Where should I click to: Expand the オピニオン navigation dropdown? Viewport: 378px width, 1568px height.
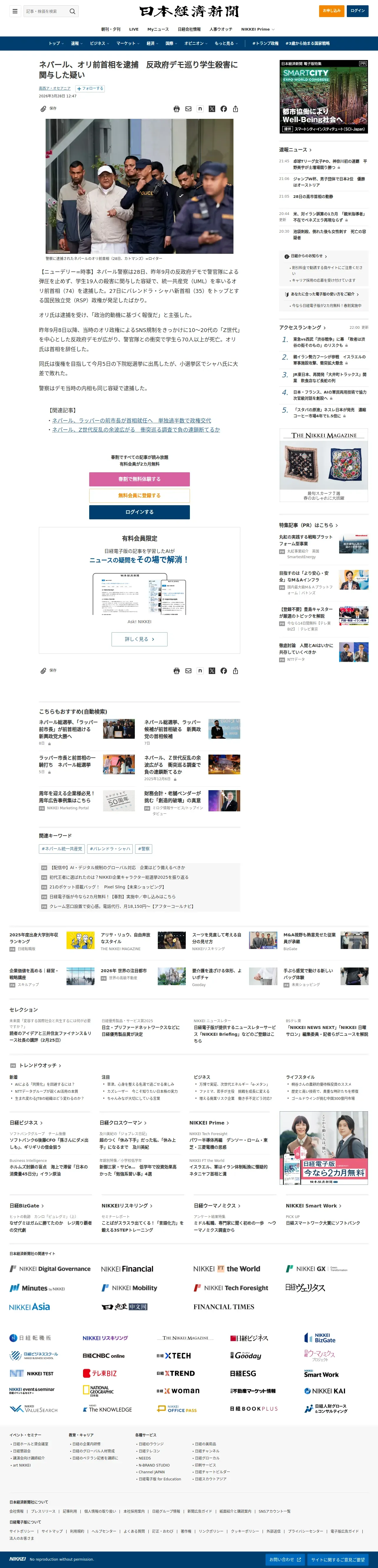point(196,44)
